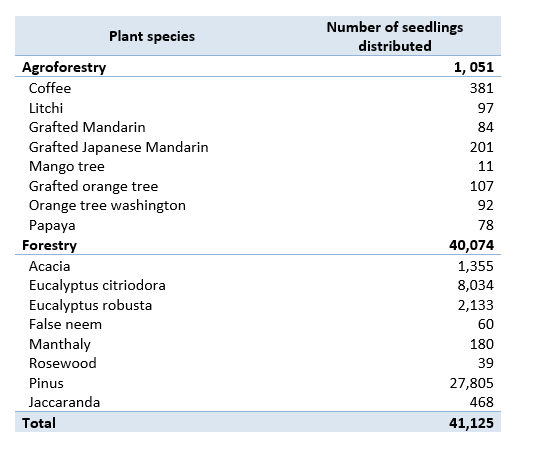The height and width of the screenshot is (454, 550).
Task: Click the Papaya value 78
Action: click(x=486, y=225)
